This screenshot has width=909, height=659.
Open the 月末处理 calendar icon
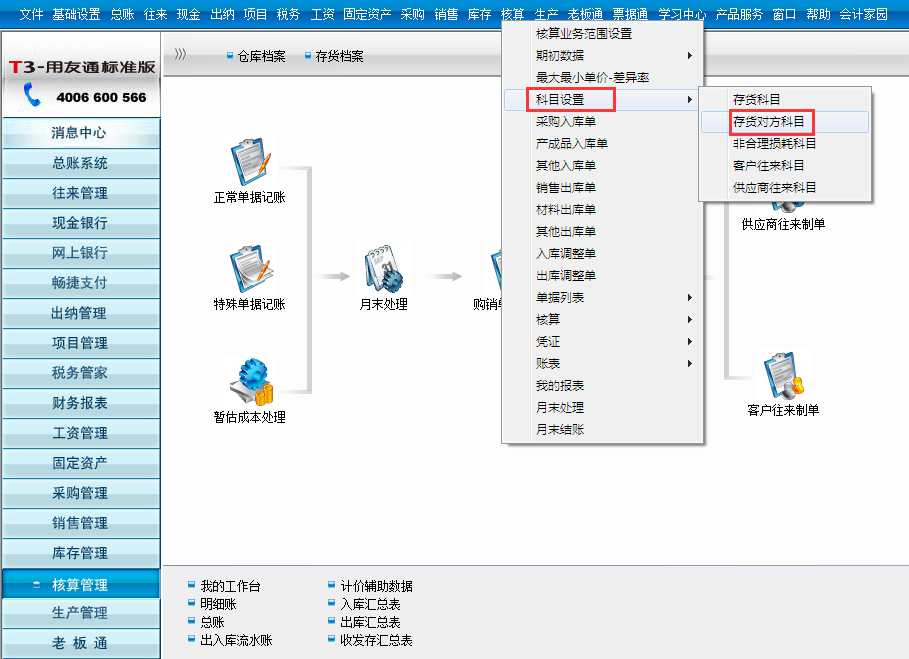coord(383,268)
